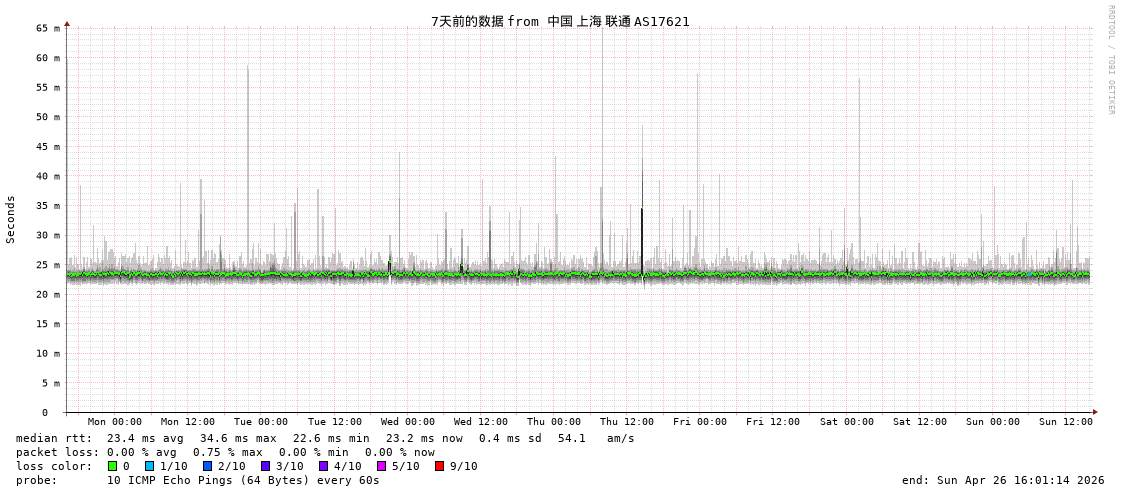Click the red 9/10 loss swatch

(x=439, y=466)
